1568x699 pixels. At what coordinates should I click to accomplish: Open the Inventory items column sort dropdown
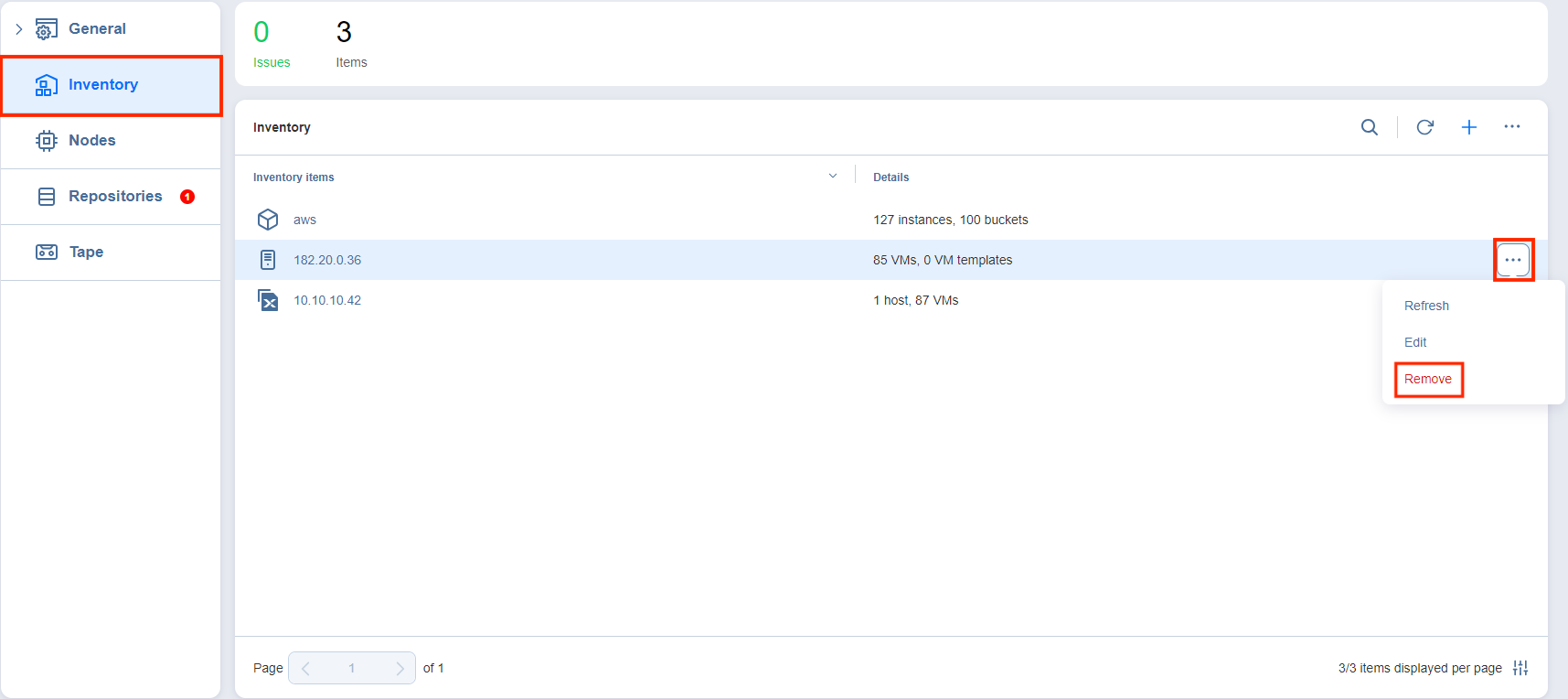[832, 177]
